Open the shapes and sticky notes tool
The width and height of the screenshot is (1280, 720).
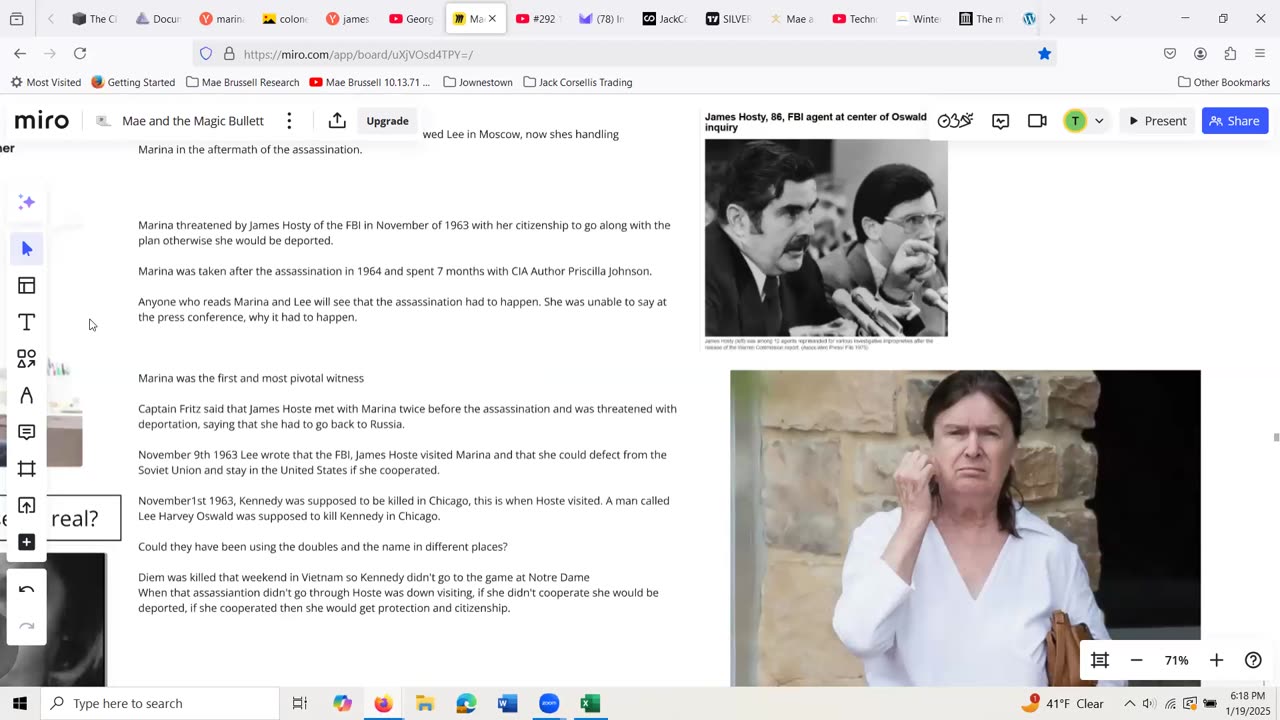(x=27, y=359)
